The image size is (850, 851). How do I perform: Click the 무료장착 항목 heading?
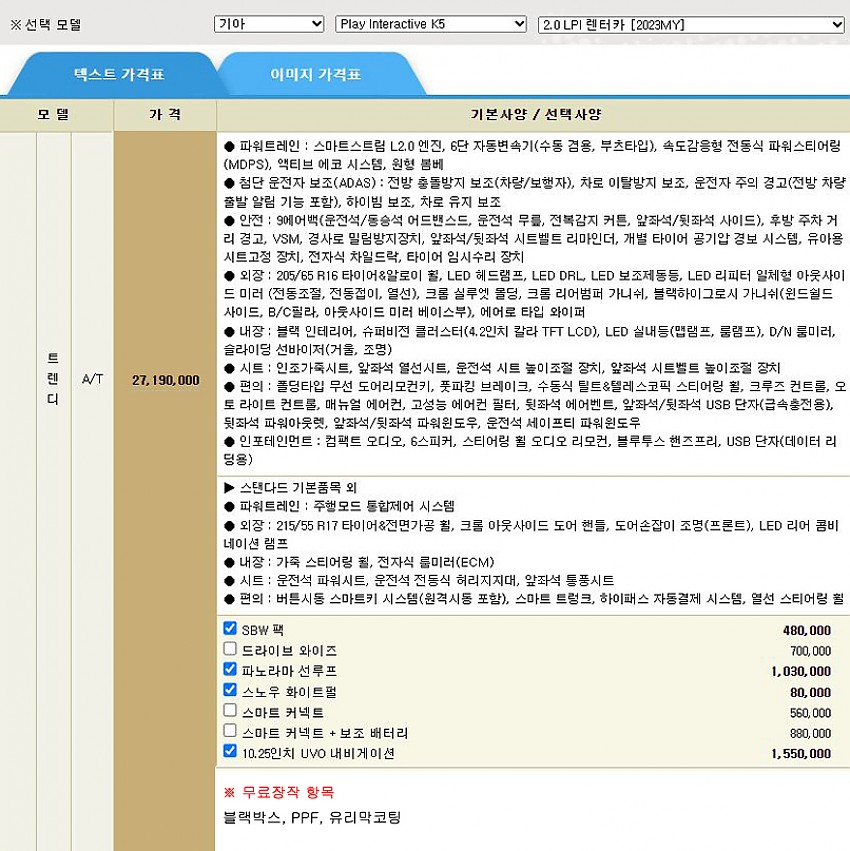pos(279,792)
